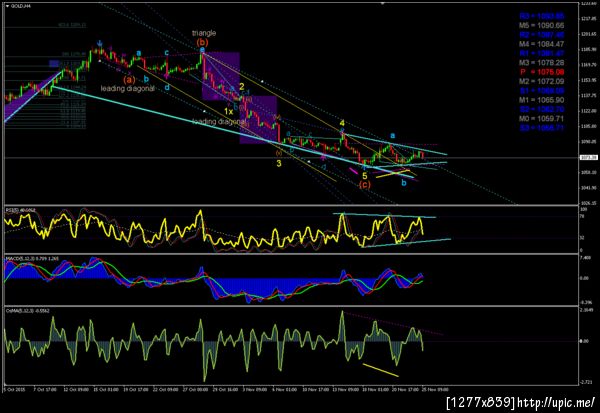Select the cyan 'c' label in the triangle
The width and height of the screenshot is (600, 413).
pos(167,52)
